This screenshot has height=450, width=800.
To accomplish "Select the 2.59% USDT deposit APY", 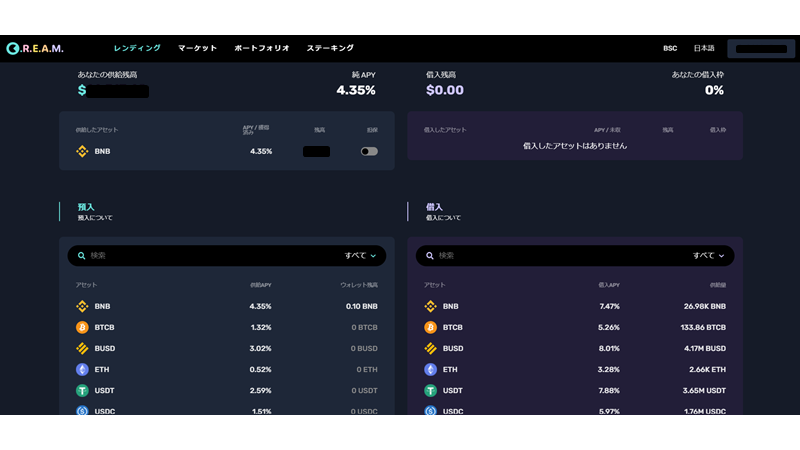I will click(260, 390).
